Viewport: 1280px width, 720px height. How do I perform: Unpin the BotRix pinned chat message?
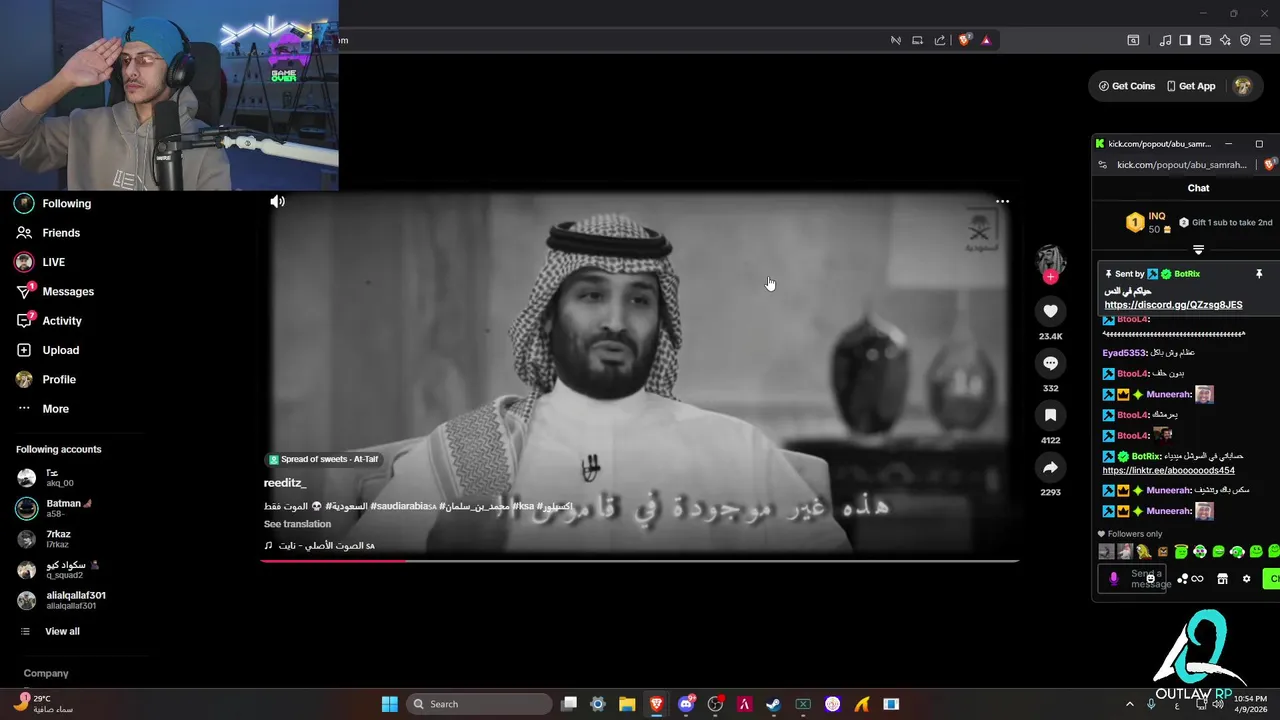coord(1259,274)
